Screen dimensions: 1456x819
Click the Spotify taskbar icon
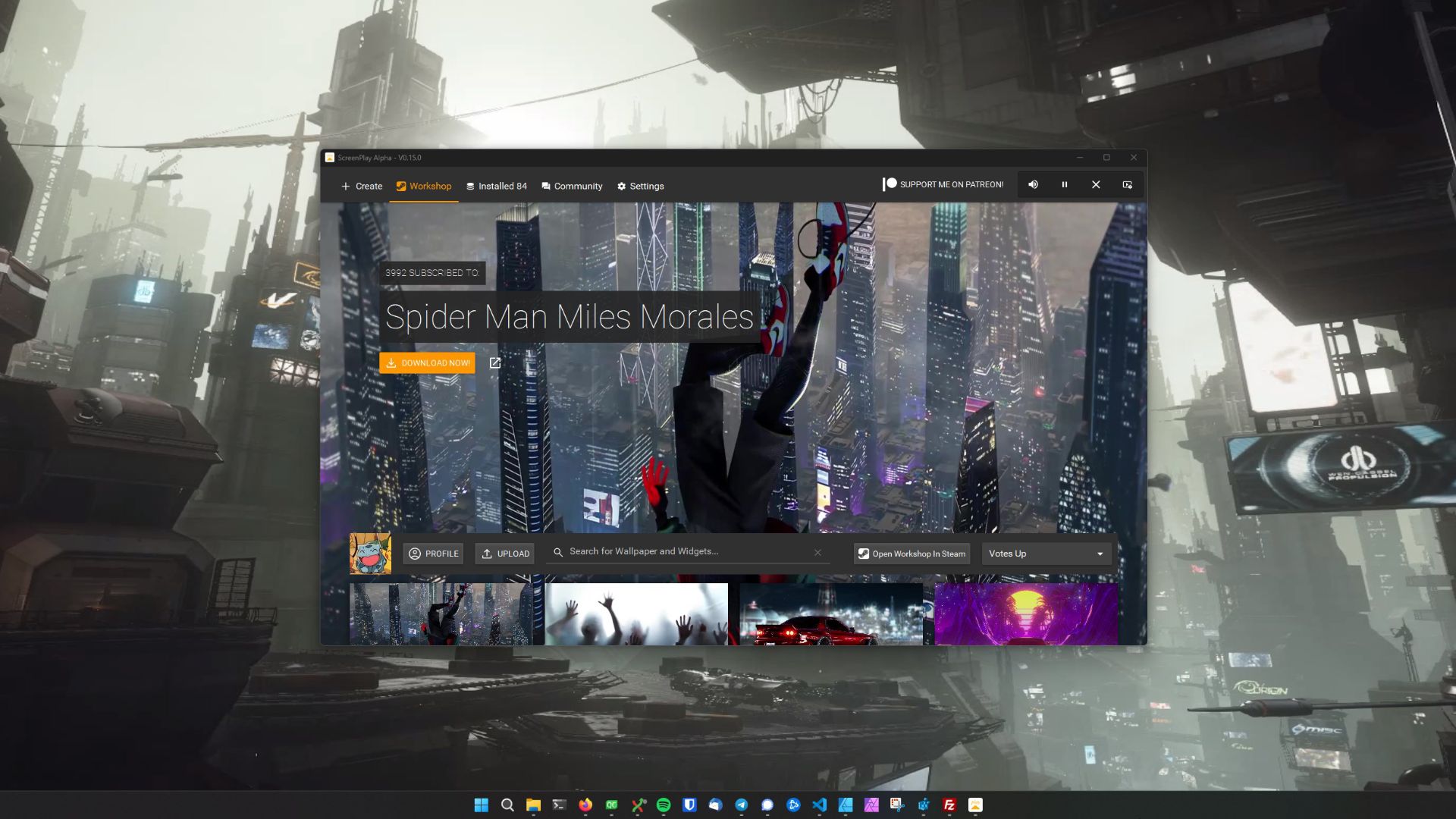tap(663, 804)
